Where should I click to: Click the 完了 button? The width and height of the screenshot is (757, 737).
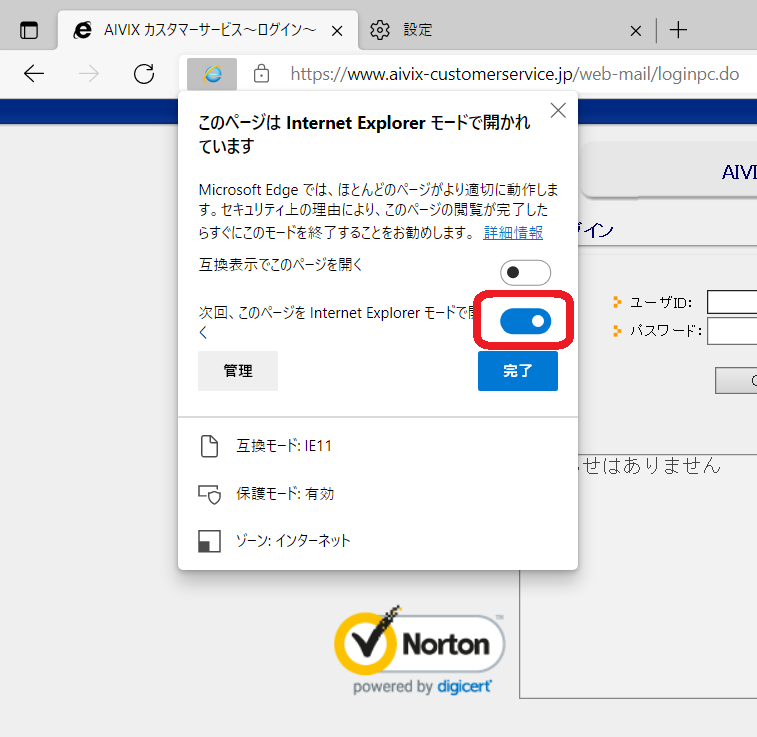518,371
